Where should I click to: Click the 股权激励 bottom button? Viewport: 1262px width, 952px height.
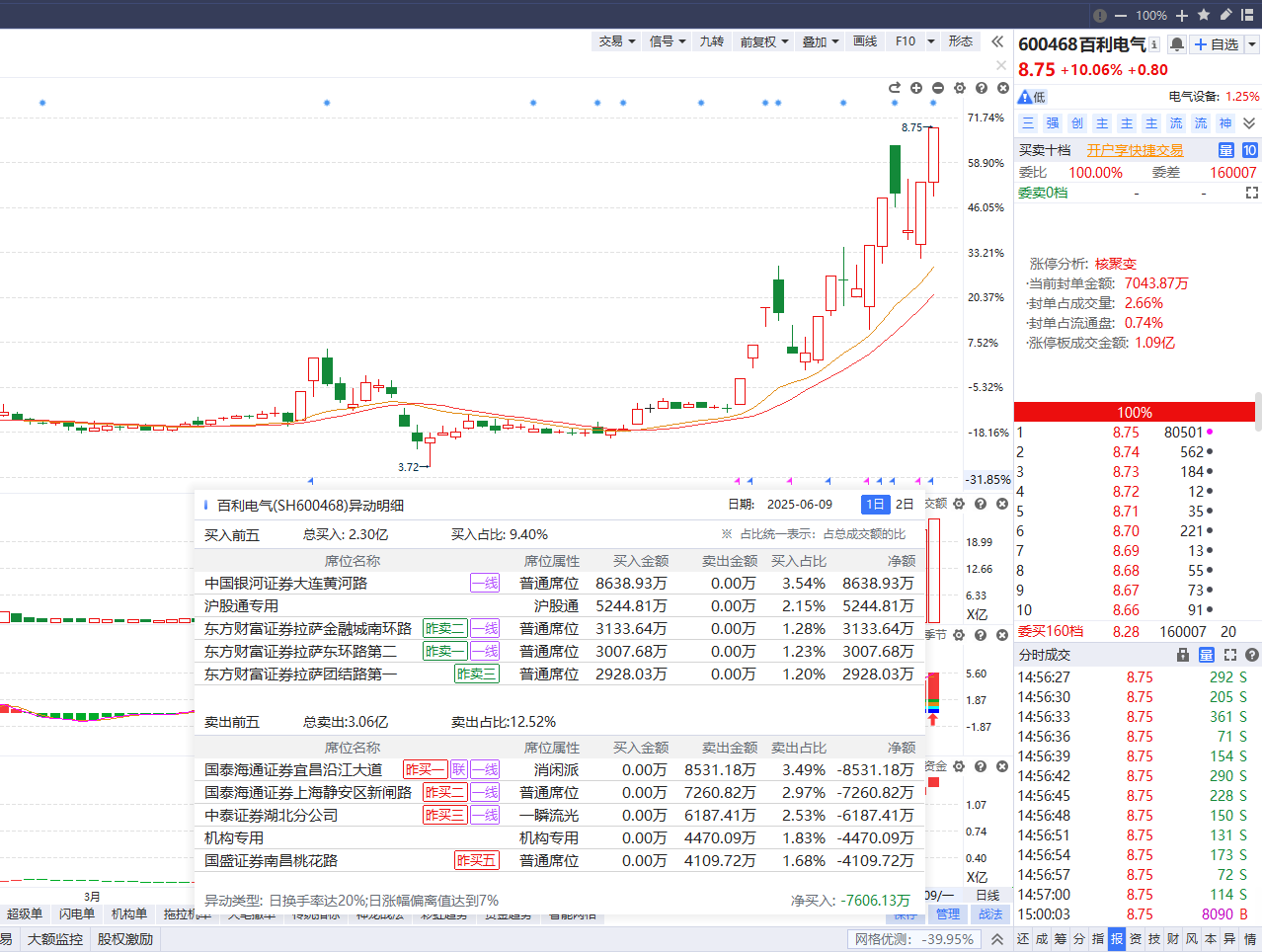125,939
